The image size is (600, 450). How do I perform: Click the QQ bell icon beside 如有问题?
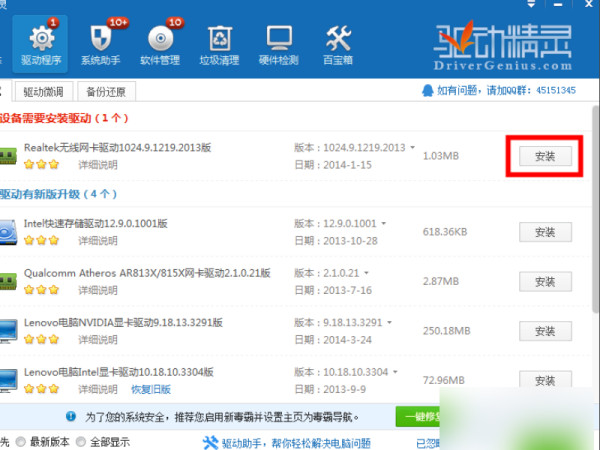pos(427,91)
